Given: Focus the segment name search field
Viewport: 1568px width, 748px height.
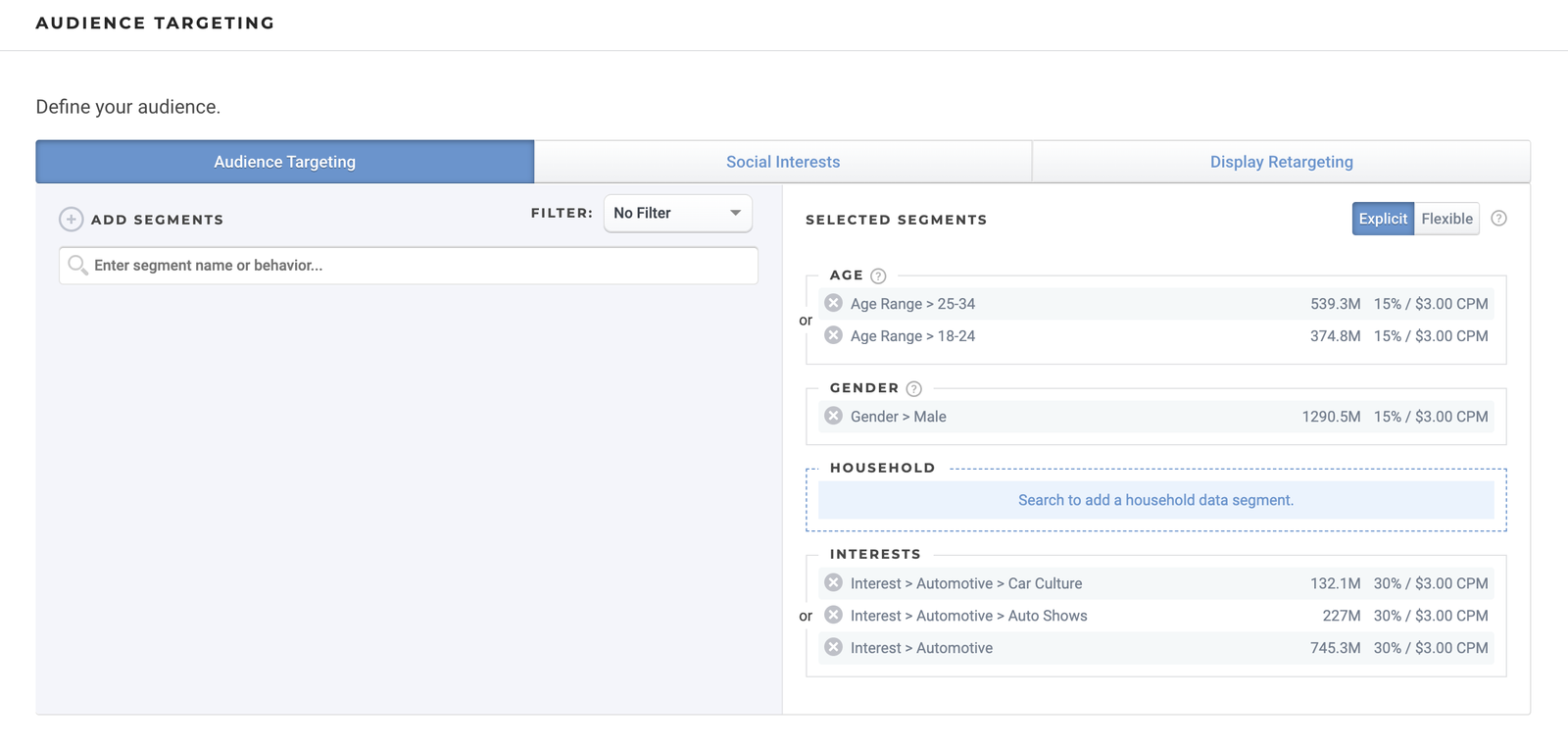Looking at the screenshot, I should pos(421,266).
